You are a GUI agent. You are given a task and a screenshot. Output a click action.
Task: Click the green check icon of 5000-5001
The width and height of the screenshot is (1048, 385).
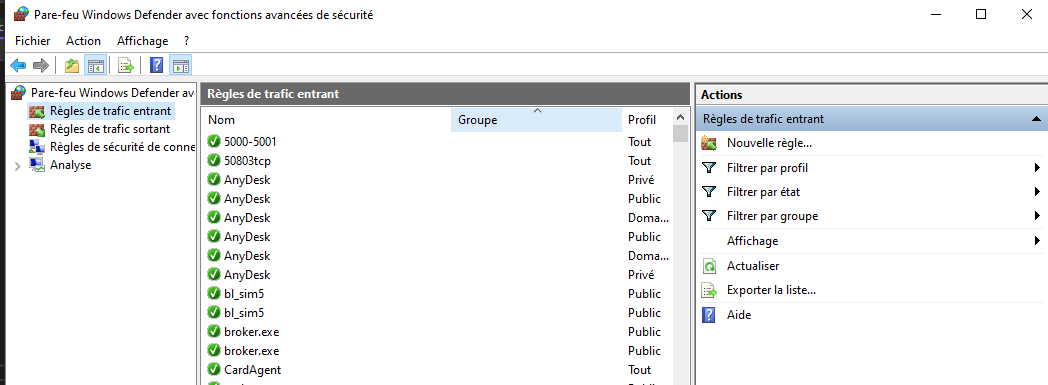pos(214,142)
